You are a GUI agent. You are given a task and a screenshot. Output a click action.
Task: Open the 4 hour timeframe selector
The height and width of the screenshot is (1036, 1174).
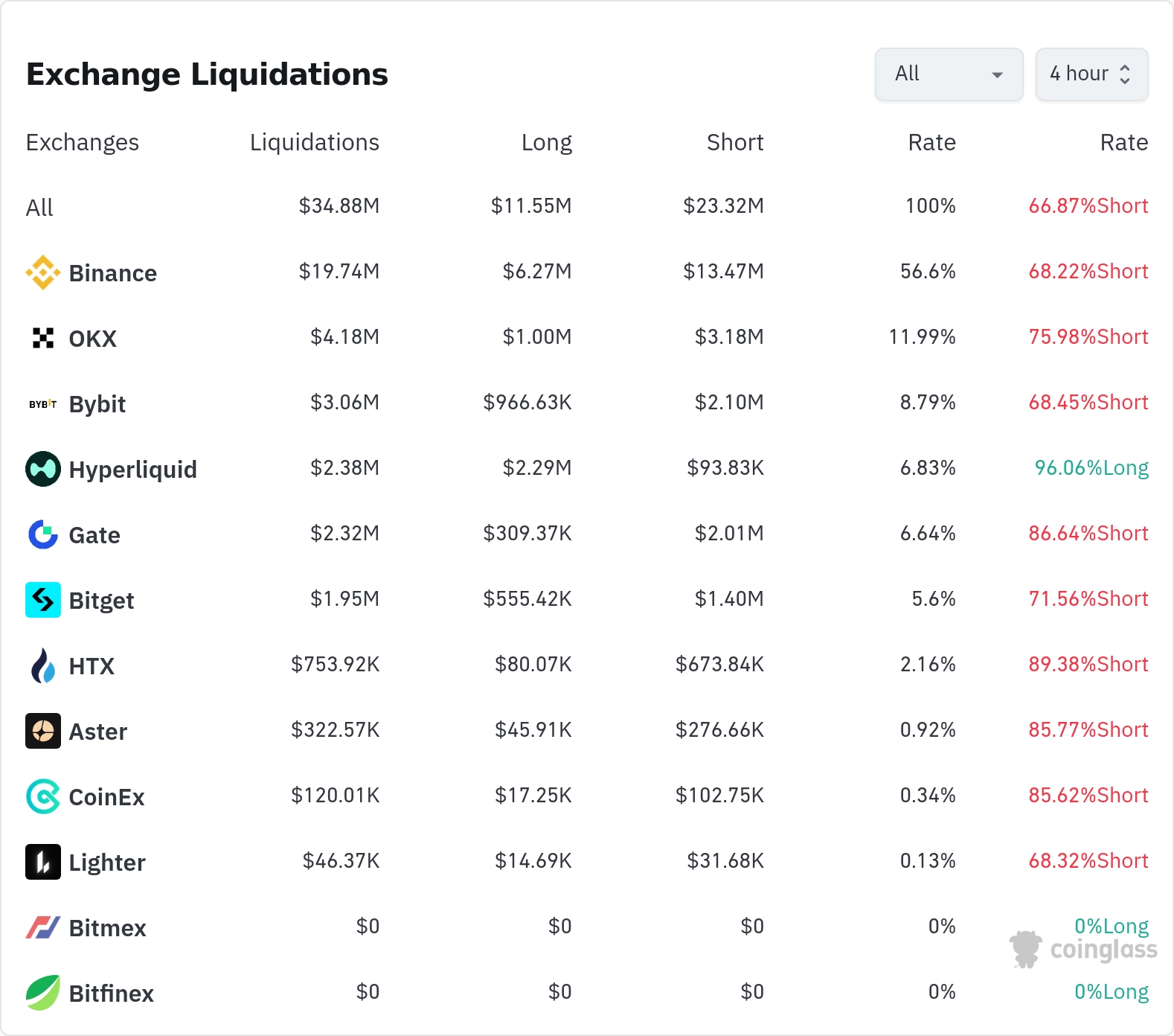tap(1091, 74)
